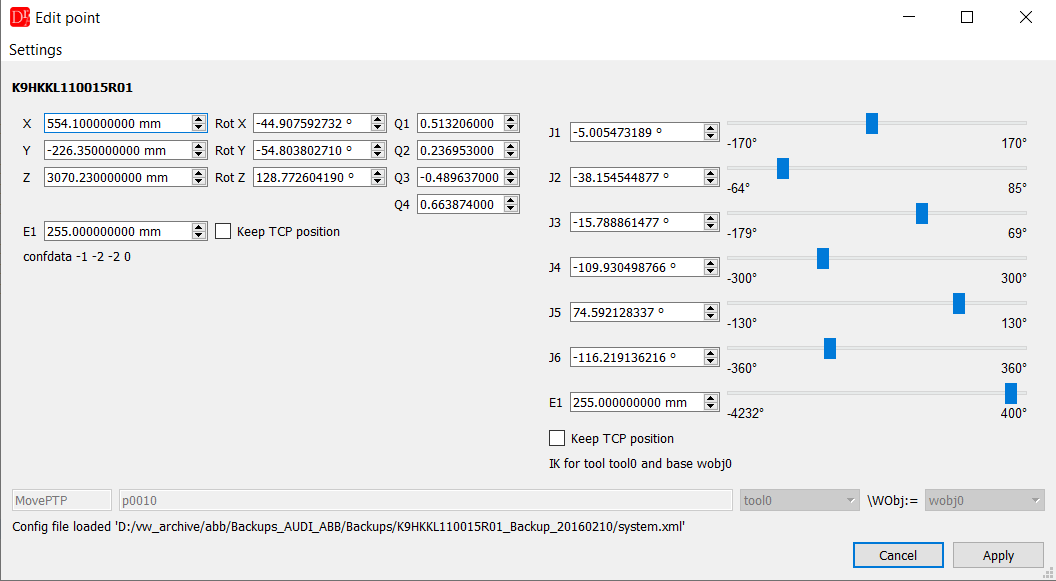
Task: Maximize the Edit point window
Action: [x=967, y=18]
